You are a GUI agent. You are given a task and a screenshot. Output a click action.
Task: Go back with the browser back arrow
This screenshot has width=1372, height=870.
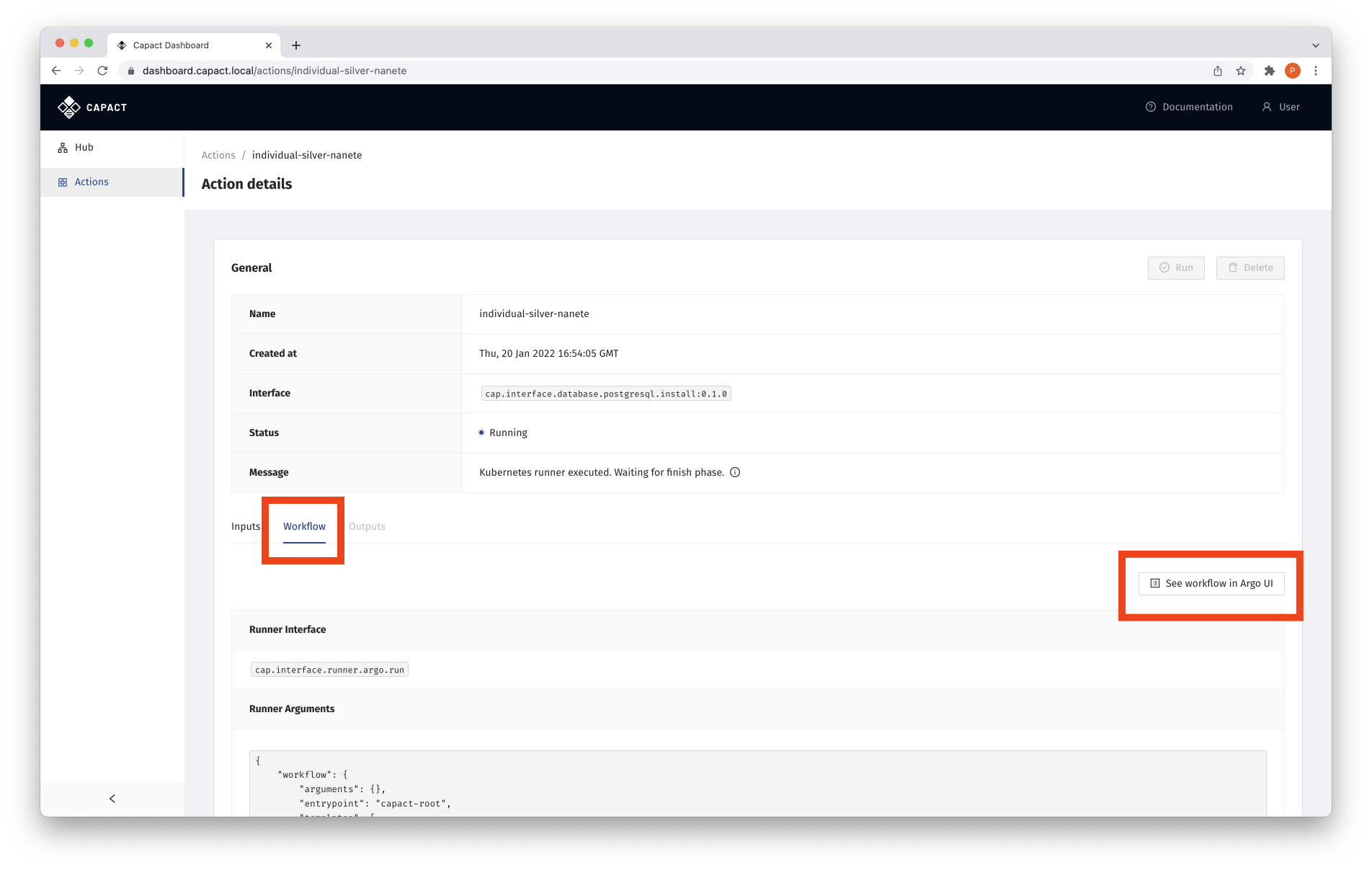55,71
